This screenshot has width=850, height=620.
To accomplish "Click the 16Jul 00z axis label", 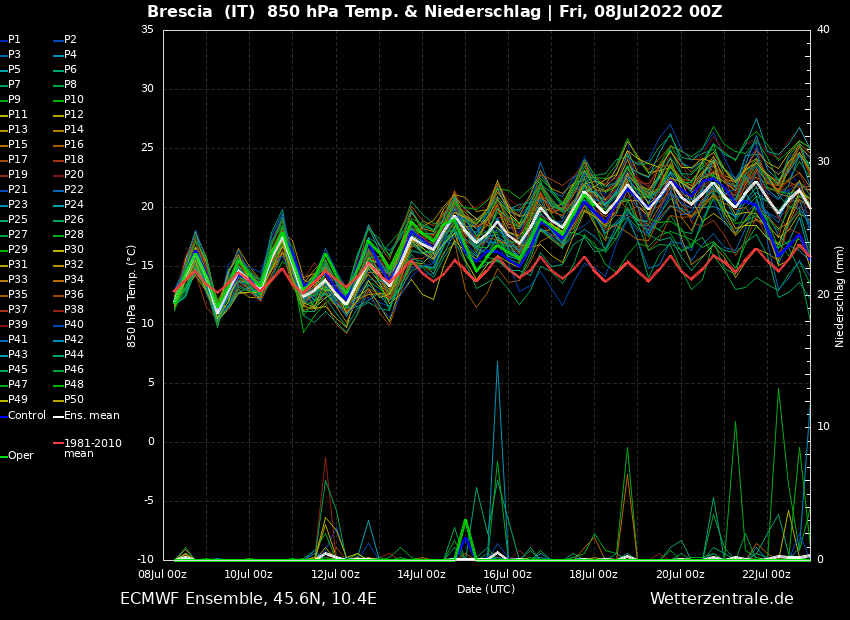I will tap(507, 574).
